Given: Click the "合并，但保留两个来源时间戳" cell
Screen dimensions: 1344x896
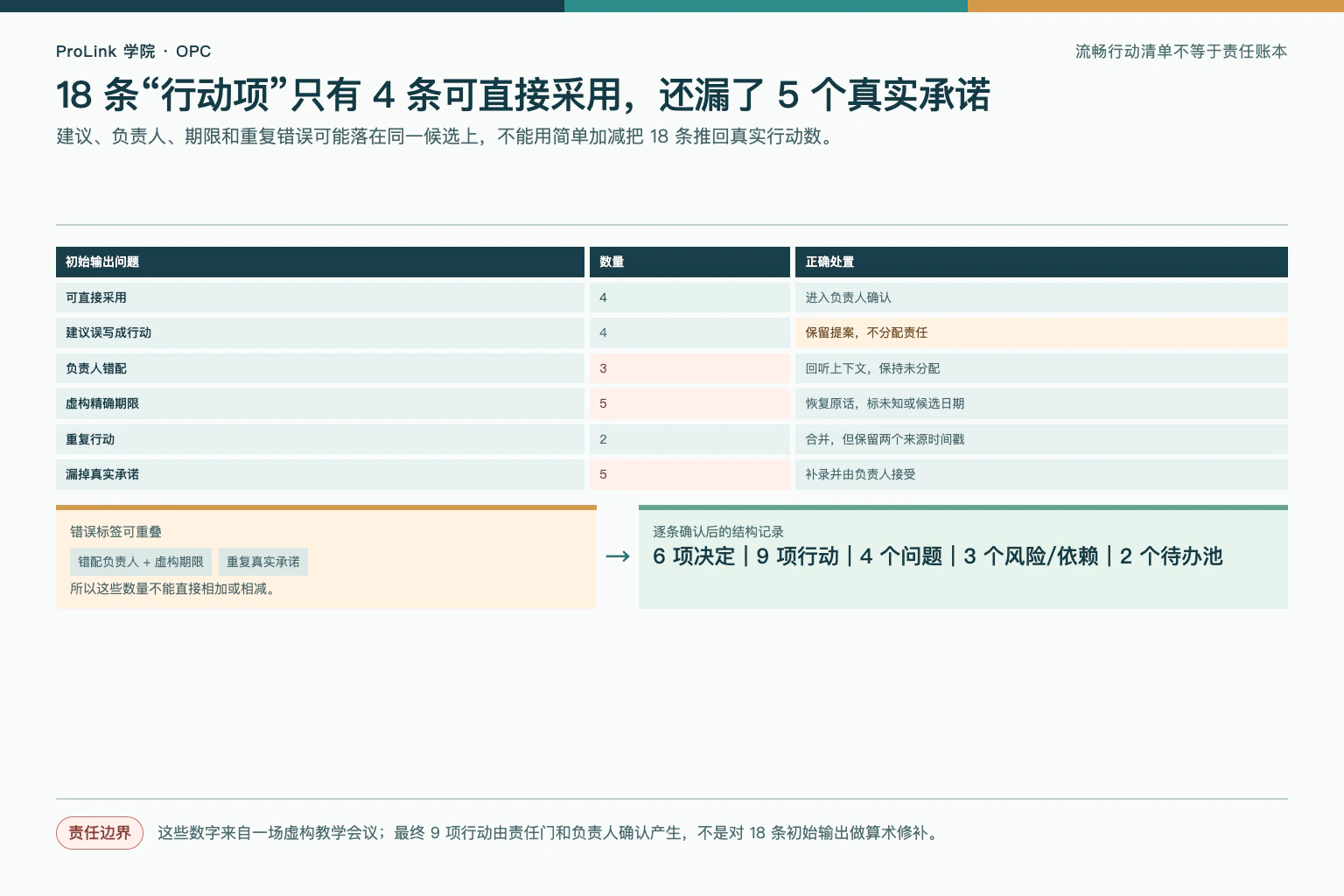Looking at the screenshot, I should [1041, 439].
